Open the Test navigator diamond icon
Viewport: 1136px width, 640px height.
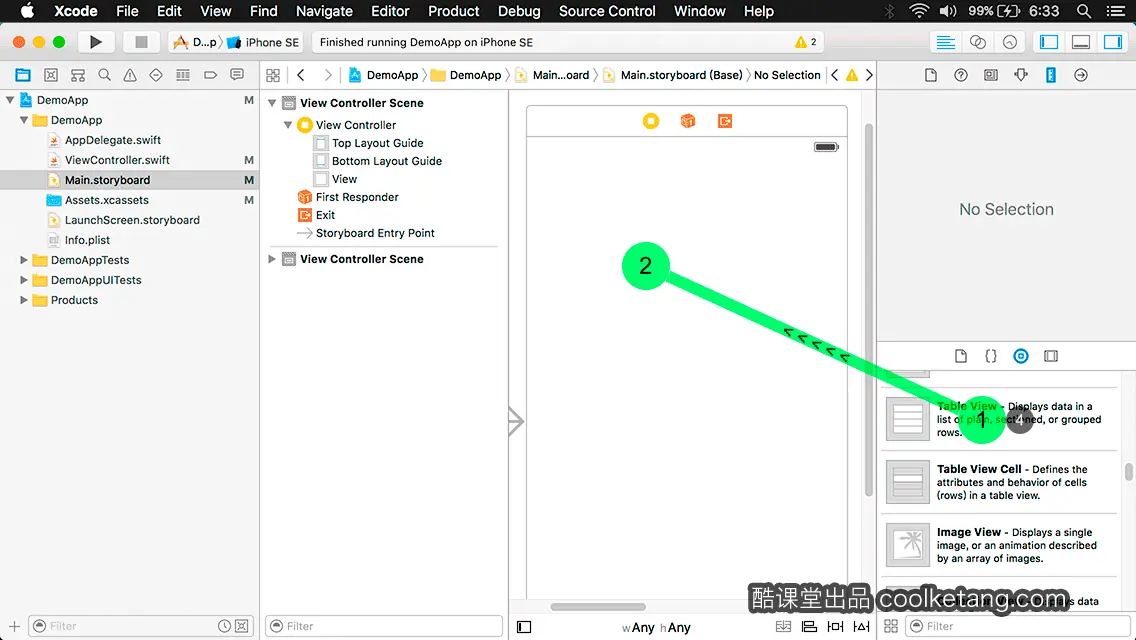tap(156, 75)
